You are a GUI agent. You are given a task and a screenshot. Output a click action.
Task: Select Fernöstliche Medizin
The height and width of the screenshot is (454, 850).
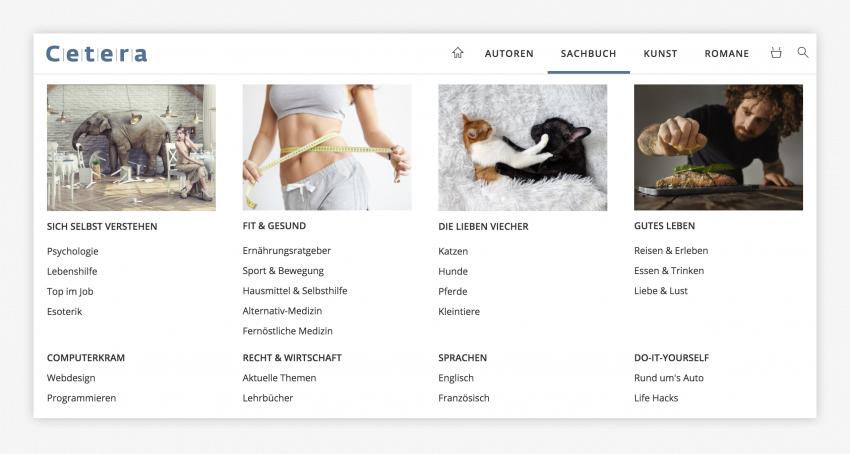288,331
